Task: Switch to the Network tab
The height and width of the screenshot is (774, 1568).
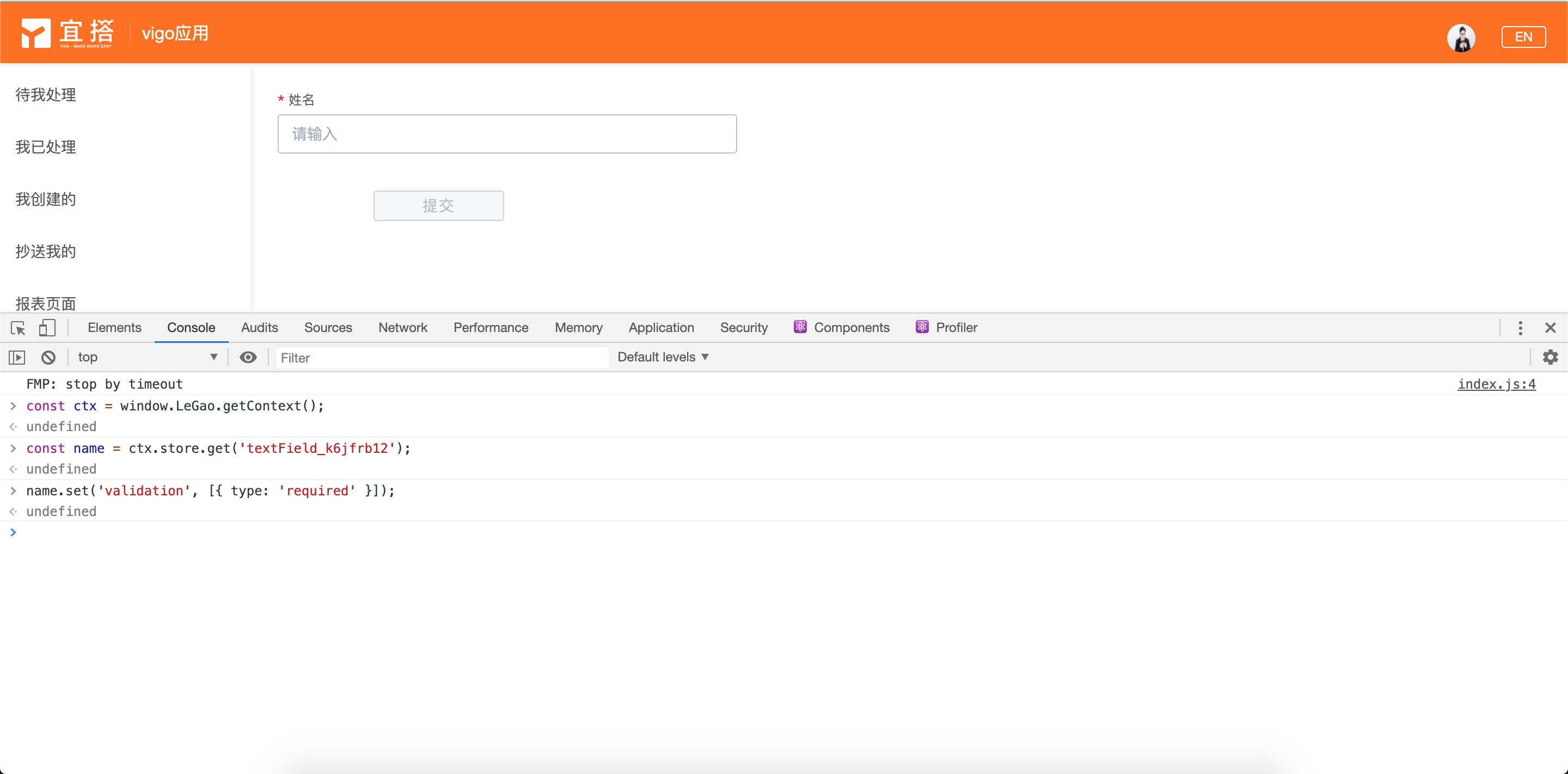Action: [x=402, y=327]
